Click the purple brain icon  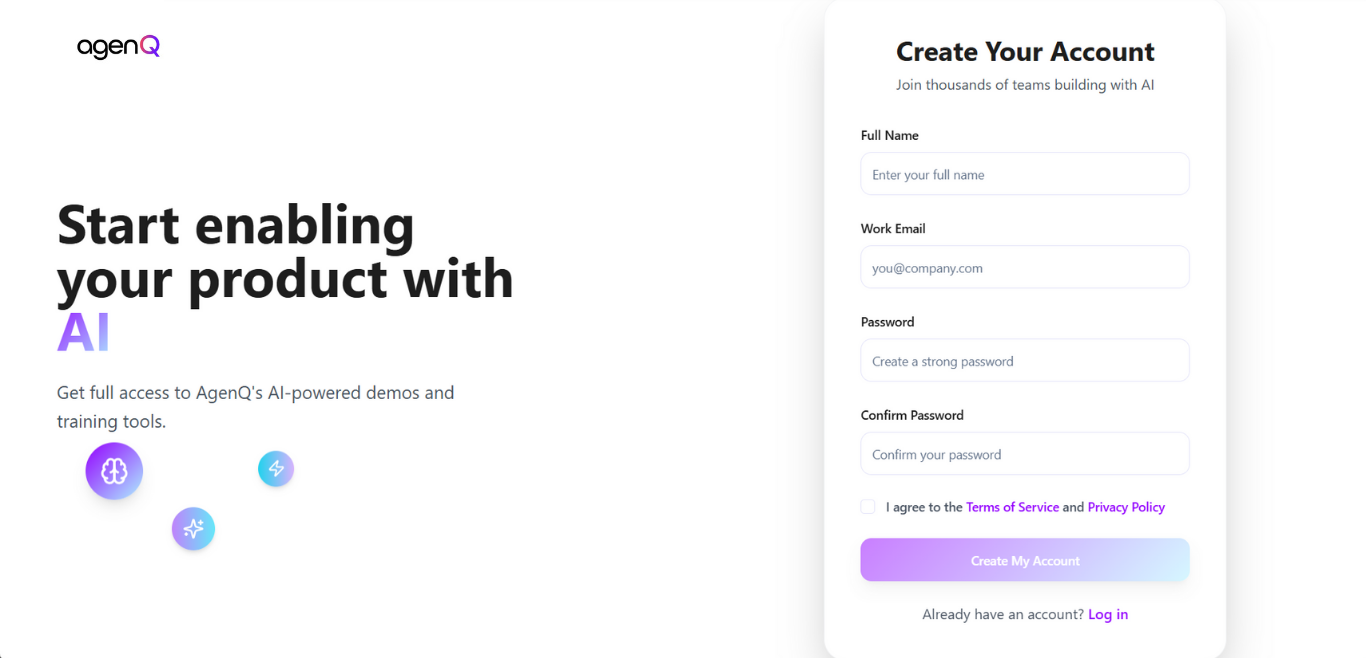(x=114, y=471)
